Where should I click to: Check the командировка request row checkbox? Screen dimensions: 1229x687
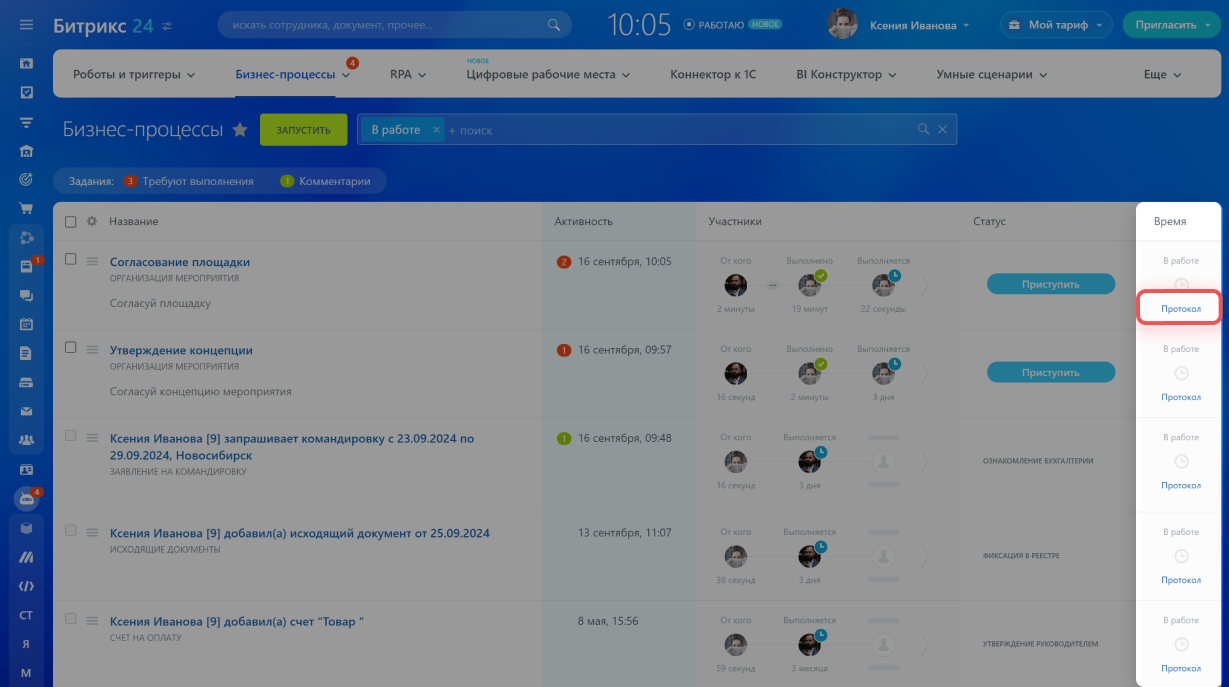coord(71,436)
